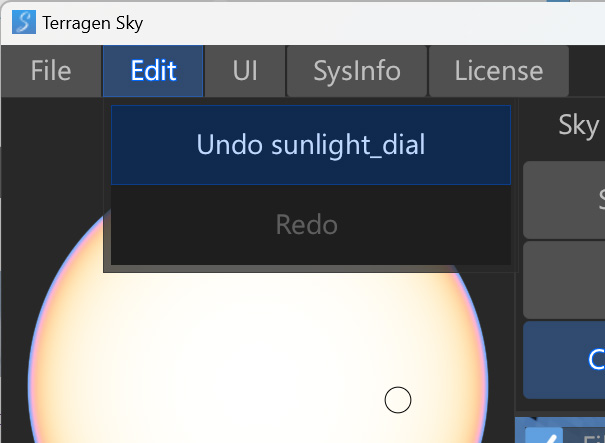Click the Sky panel header
This screenshot has height=443, width=605.
pyautogui.click(x=578, y=125)
